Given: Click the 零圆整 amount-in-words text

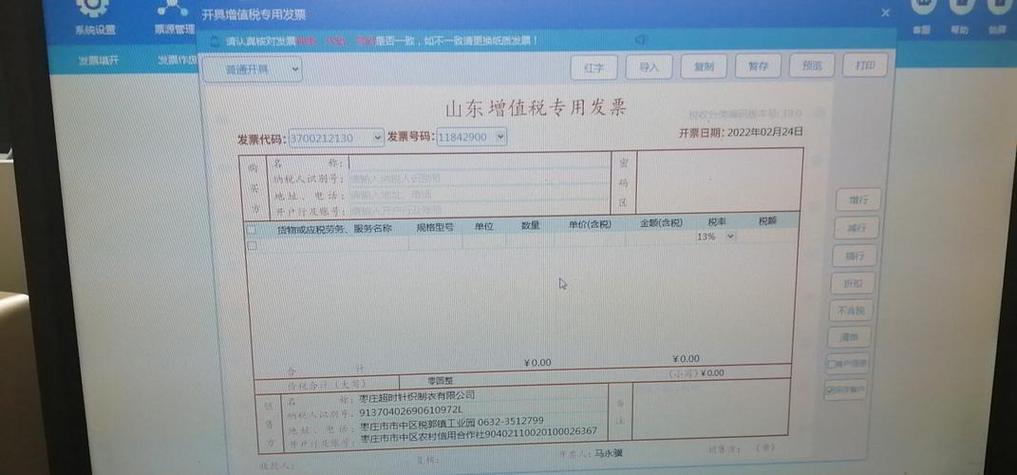Looking at the screenshot, I should 438,382.
